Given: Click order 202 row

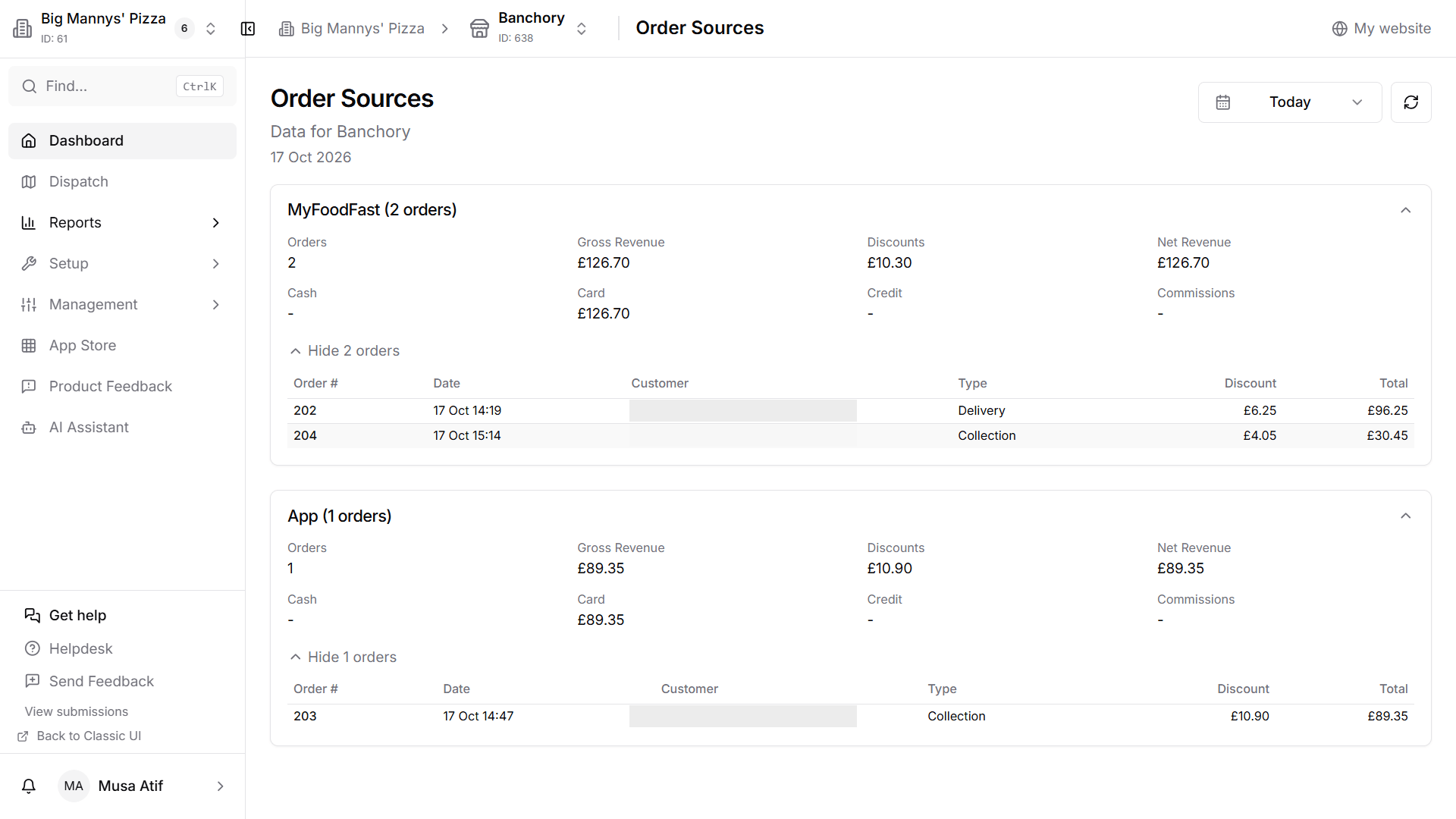Looking at the screenshot, I should [850, 411].
